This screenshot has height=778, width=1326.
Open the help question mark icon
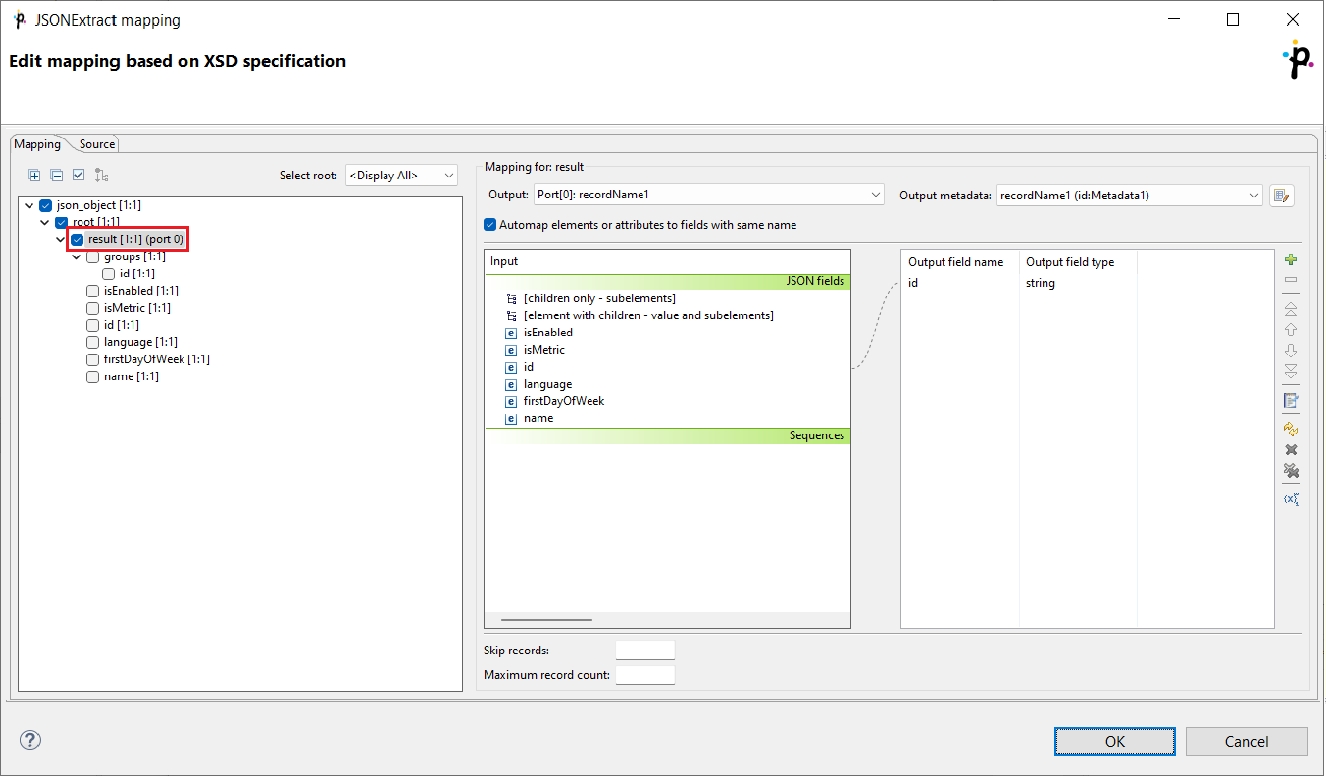pyautogui.click(x=31, y=740)
